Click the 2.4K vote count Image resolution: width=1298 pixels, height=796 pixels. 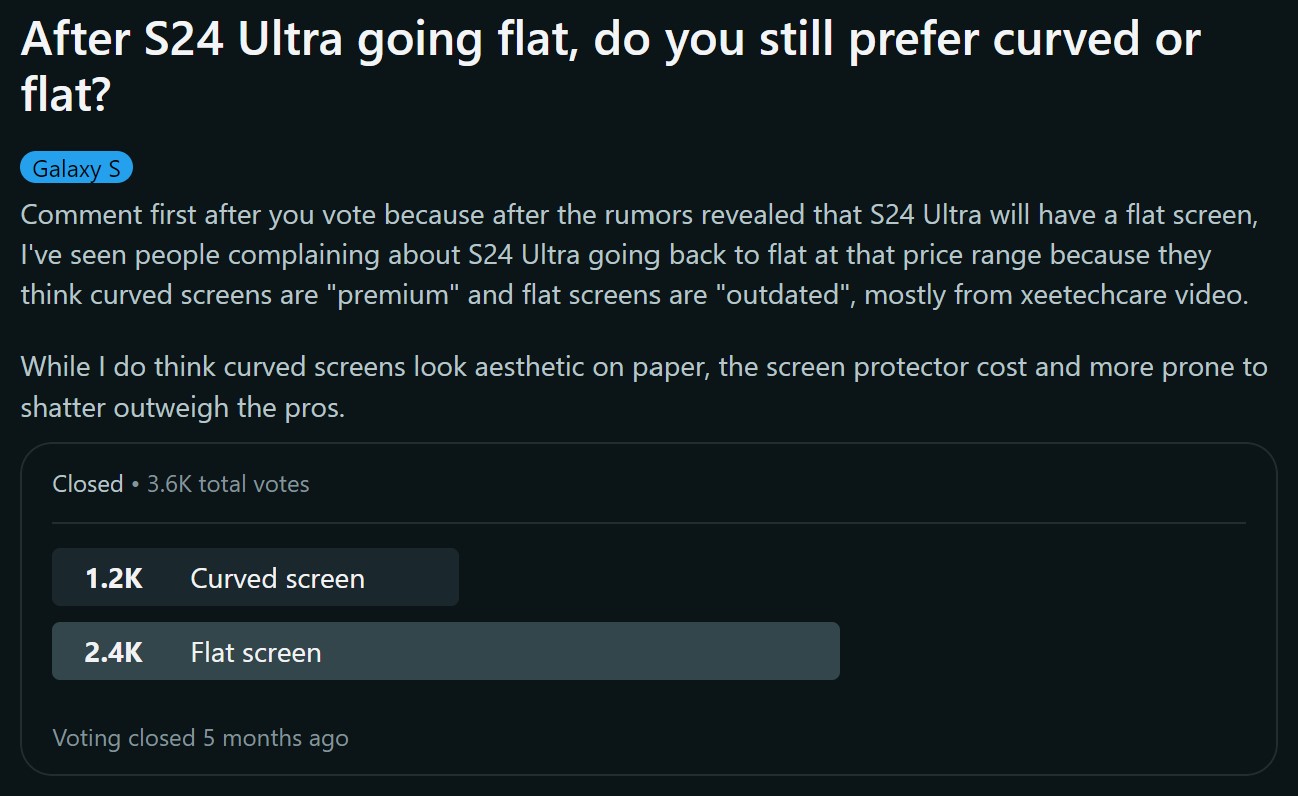click(113, 652)
